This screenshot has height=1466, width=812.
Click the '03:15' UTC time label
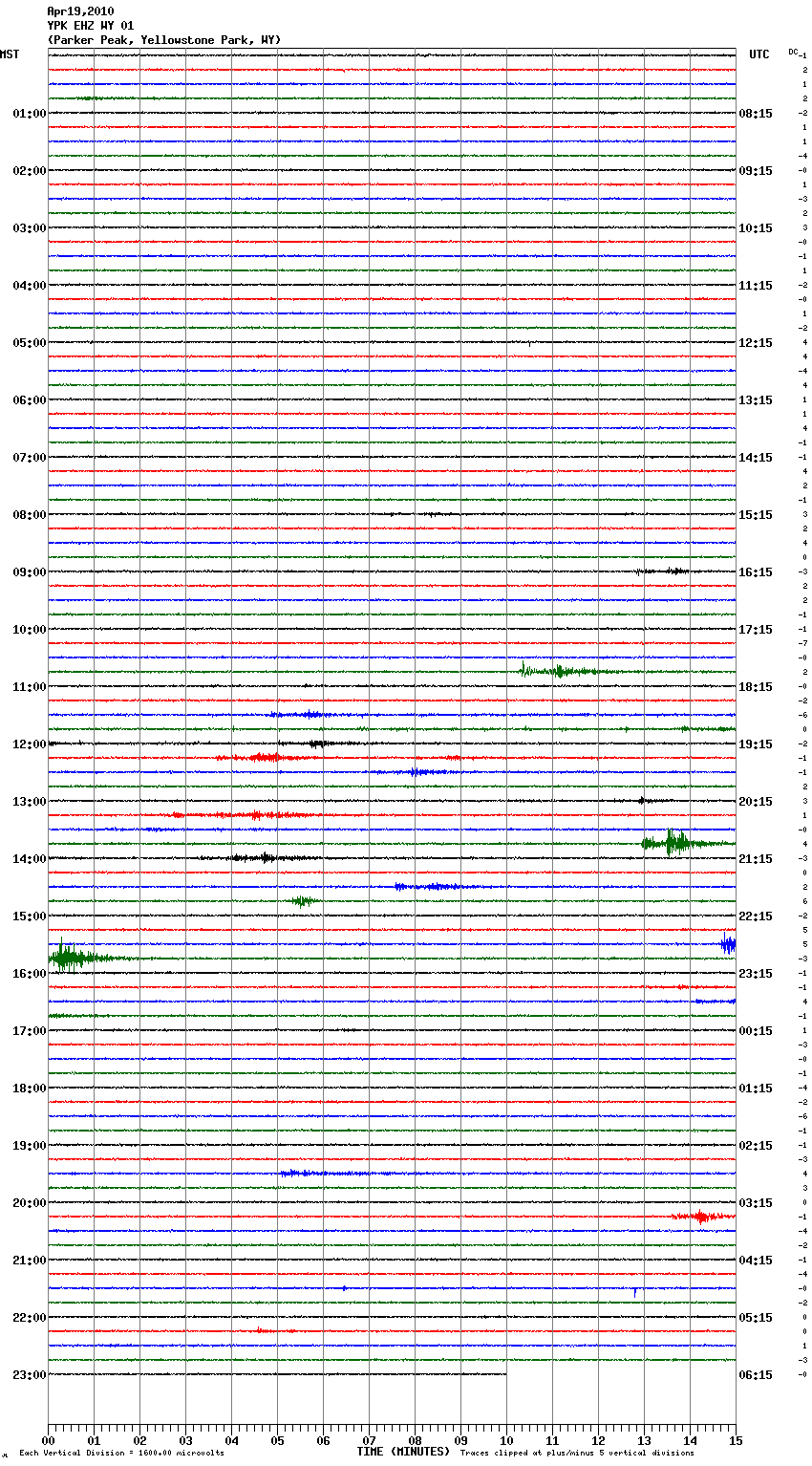tap(756, 1203)
